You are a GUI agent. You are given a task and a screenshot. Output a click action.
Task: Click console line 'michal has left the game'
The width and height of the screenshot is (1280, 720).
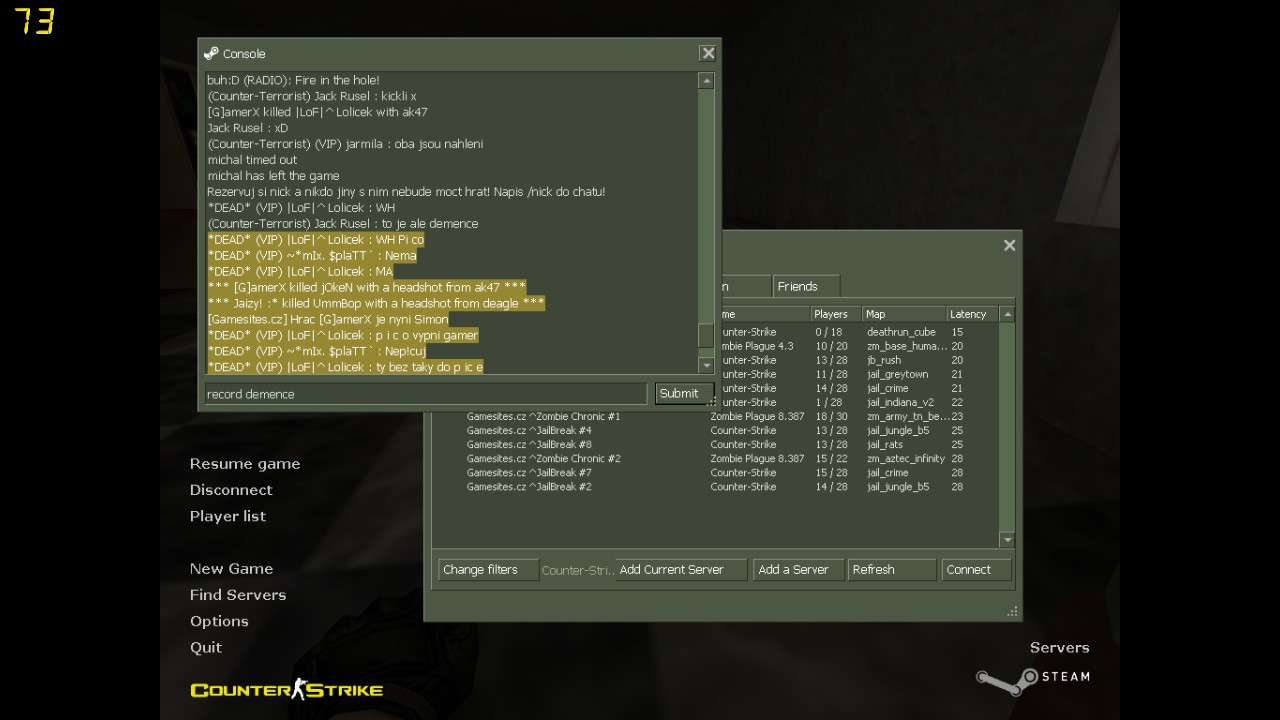pos(273,176)
